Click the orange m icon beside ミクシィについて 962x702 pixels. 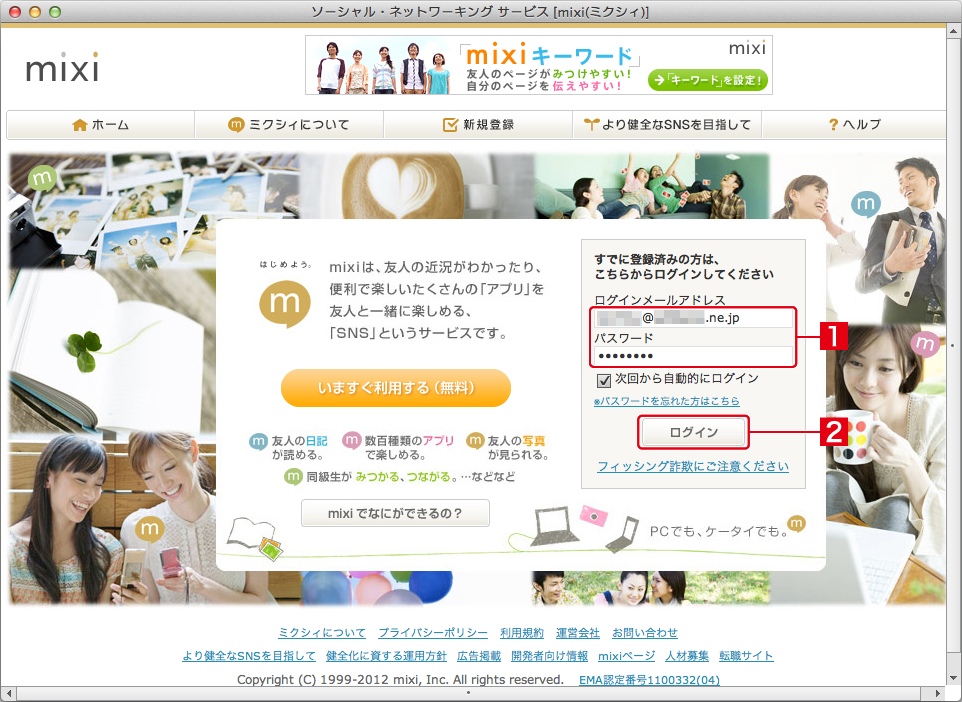click(236, 125)
